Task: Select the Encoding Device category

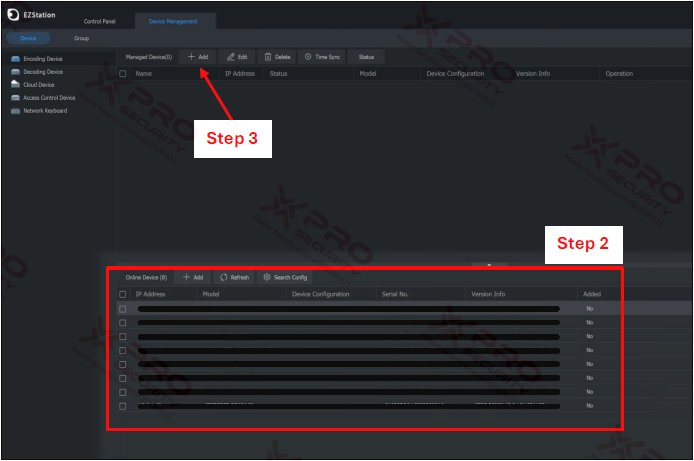Action: click(x=42, y=59)
